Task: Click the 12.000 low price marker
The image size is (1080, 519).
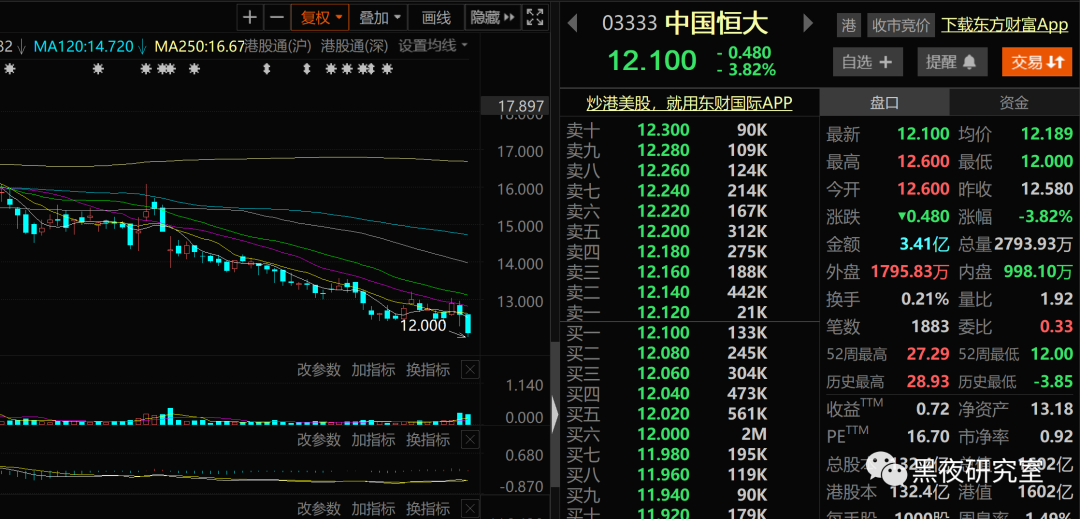Action: (423, 326)
